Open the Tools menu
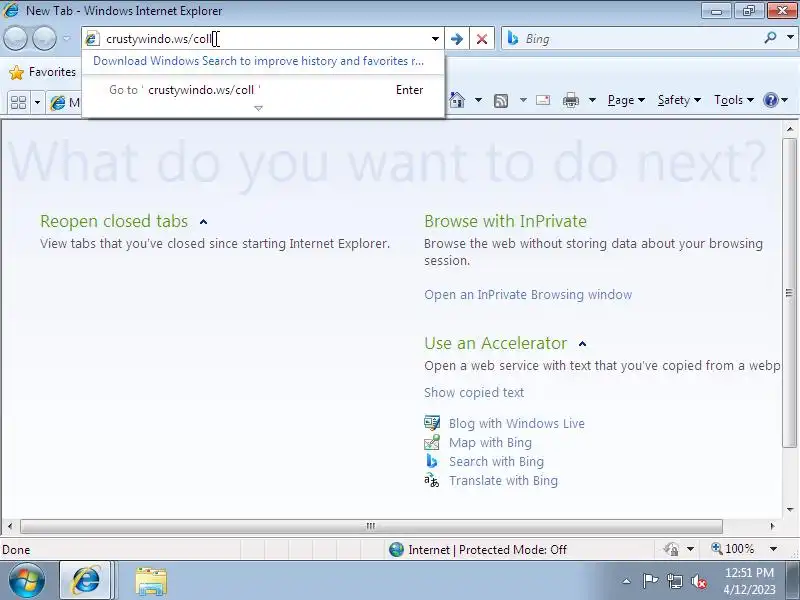800x600 pixels. point(734,100)
